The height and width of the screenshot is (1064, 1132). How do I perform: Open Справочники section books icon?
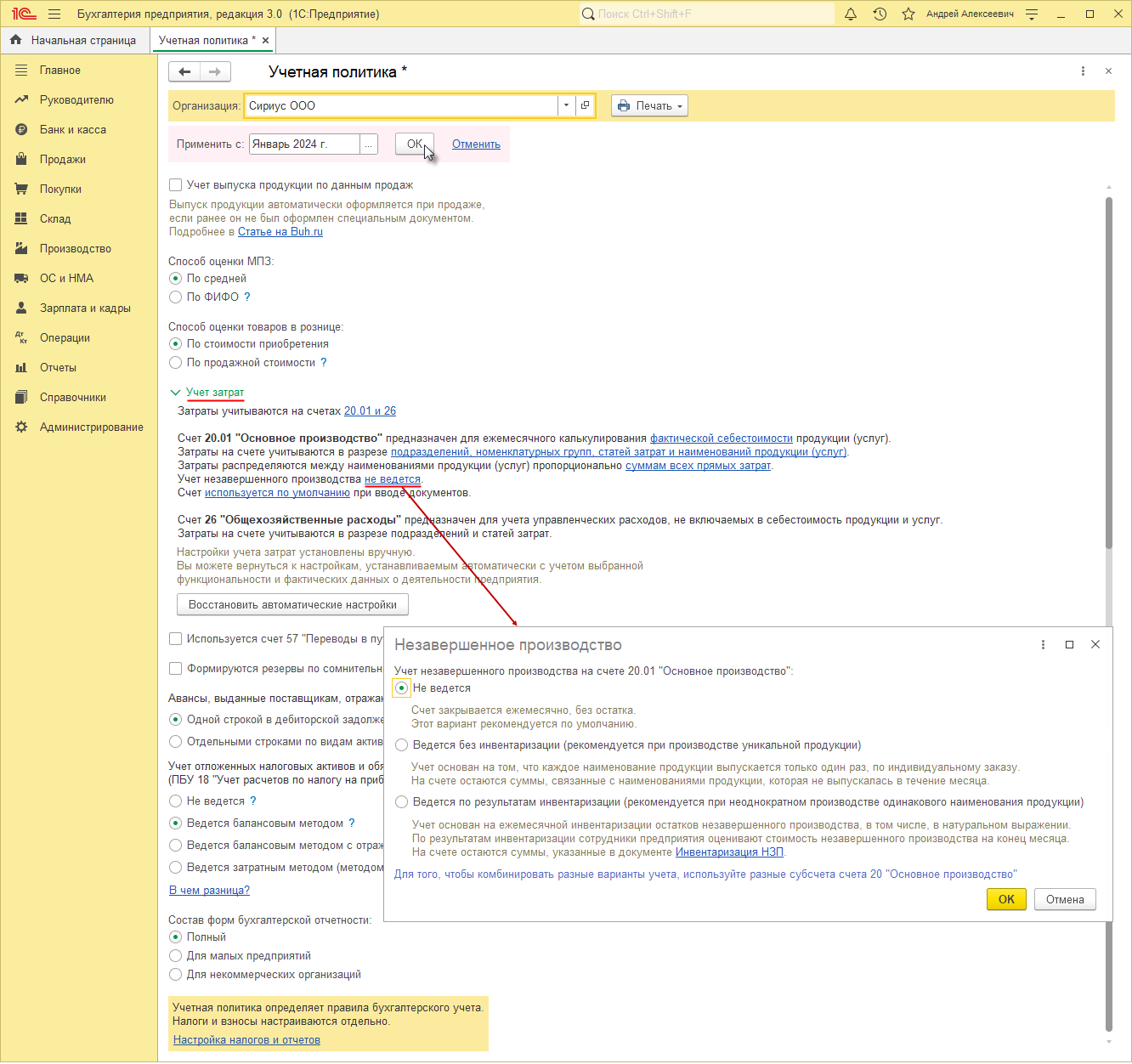click(x=21, y=397)
